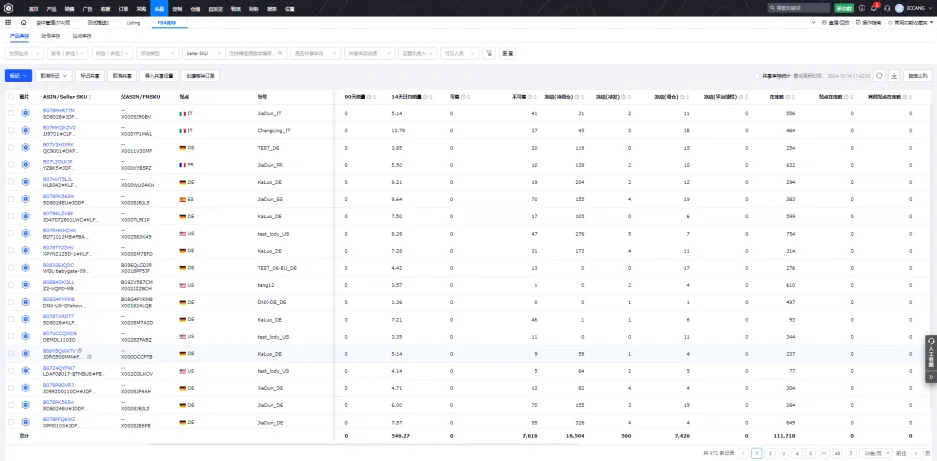The width and height of the screenshot is (937, 461).
Task: Click the product image for B083G63QDC
Action: click(26, 267)
